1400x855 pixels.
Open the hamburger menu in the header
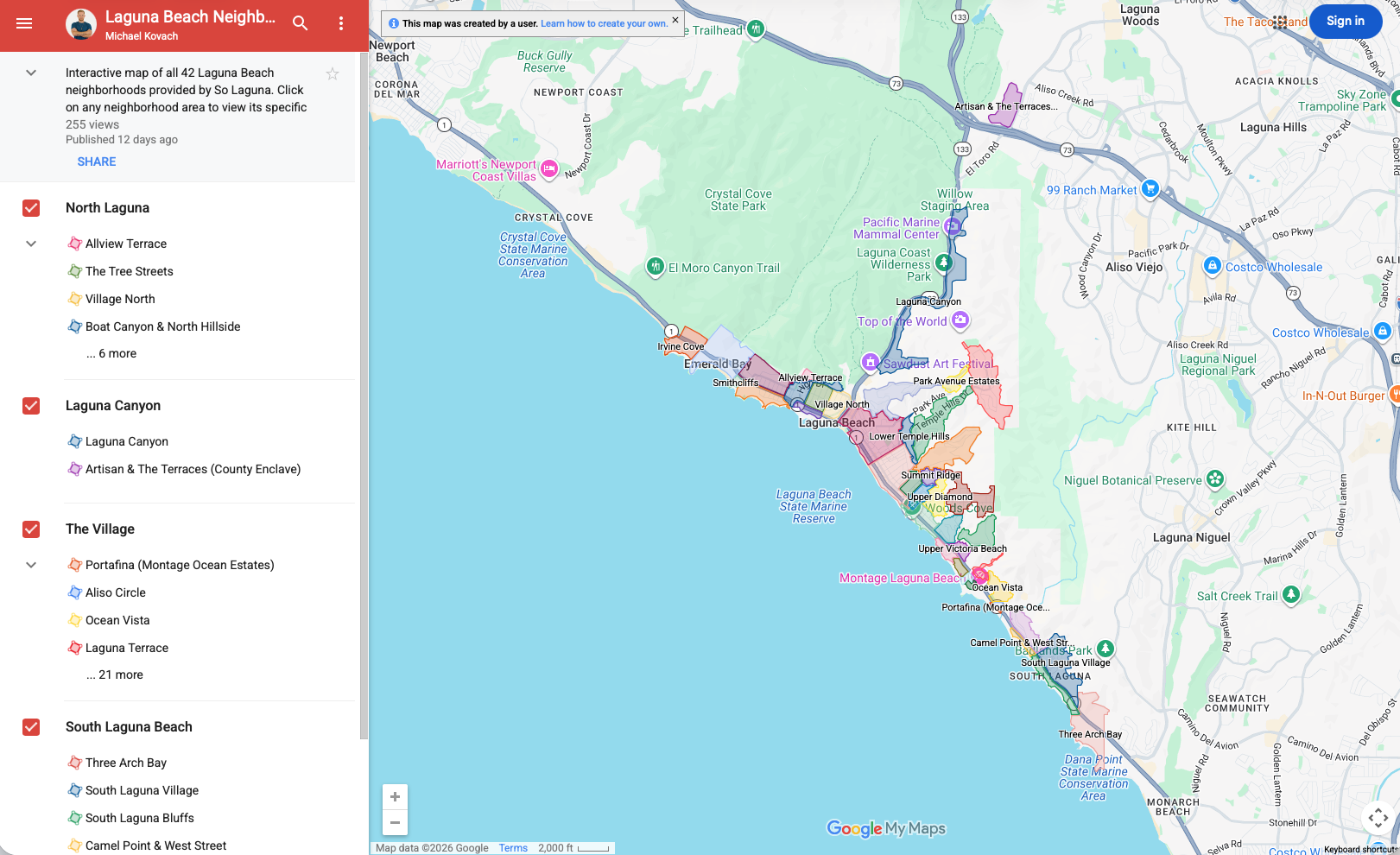(24, 24)
